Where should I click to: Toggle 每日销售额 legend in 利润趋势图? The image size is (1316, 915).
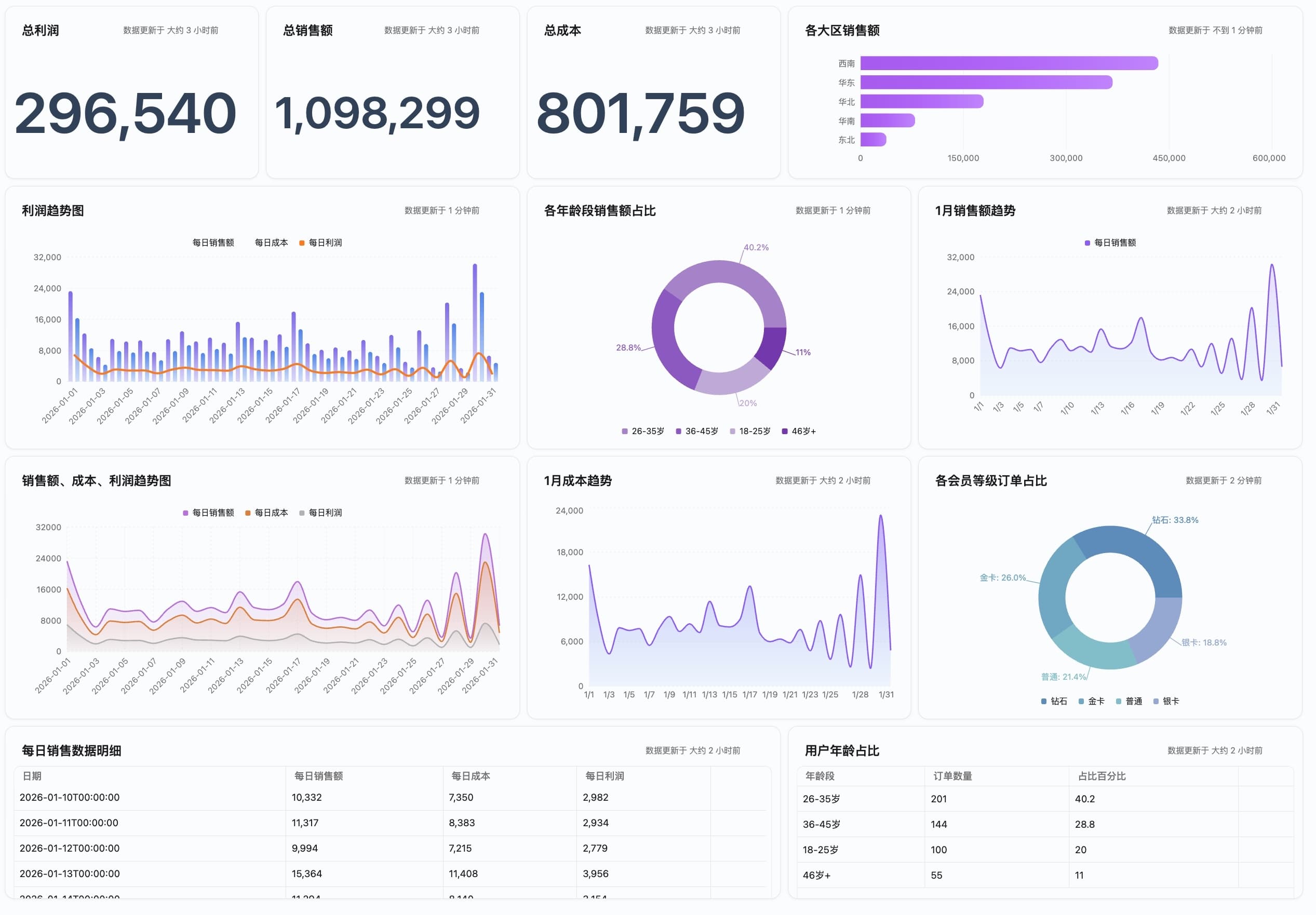tap(208, 243)
